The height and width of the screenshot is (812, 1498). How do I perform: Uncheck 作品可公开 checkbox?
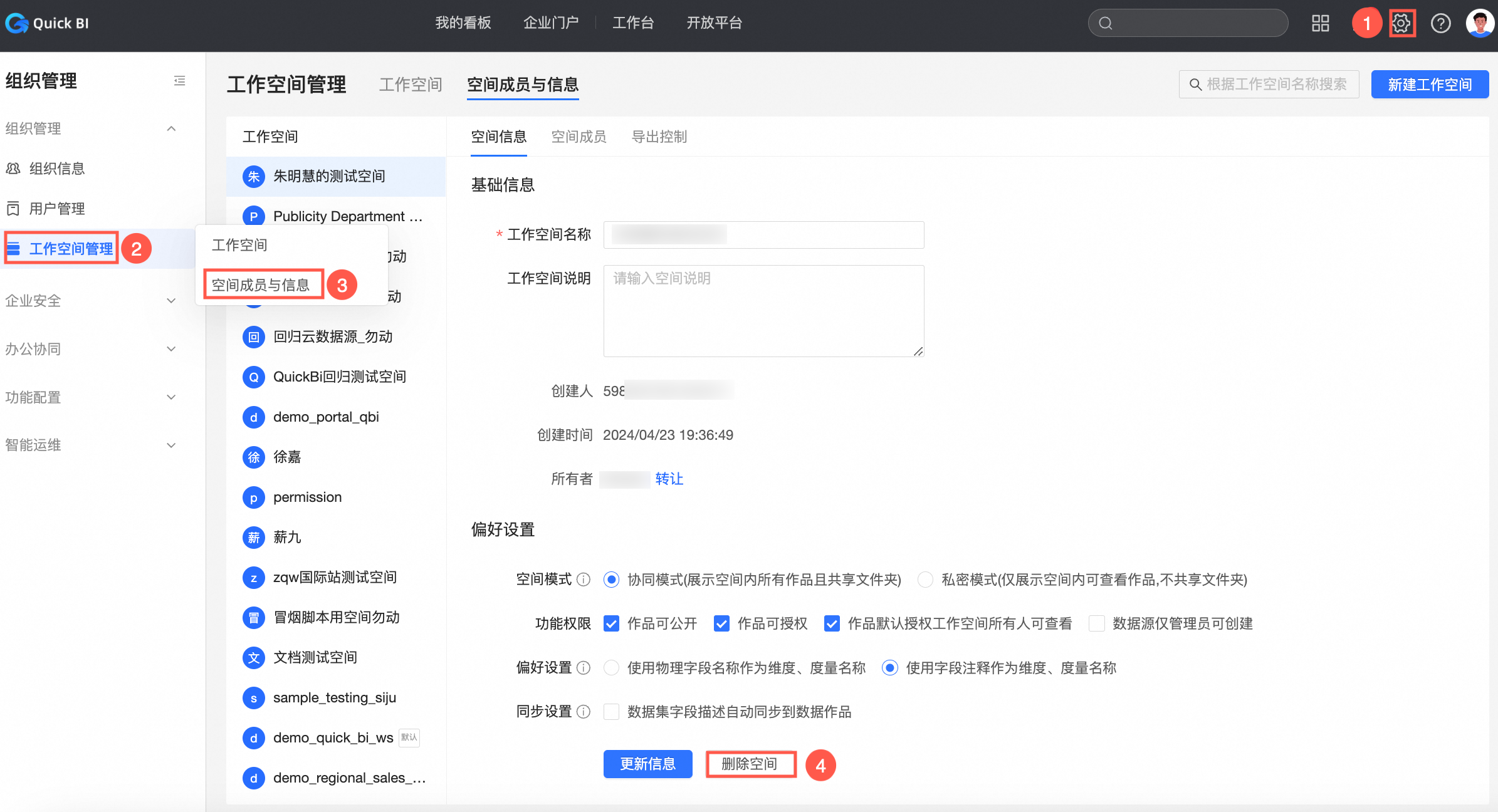pyautogui.click(x=611, y=623)
